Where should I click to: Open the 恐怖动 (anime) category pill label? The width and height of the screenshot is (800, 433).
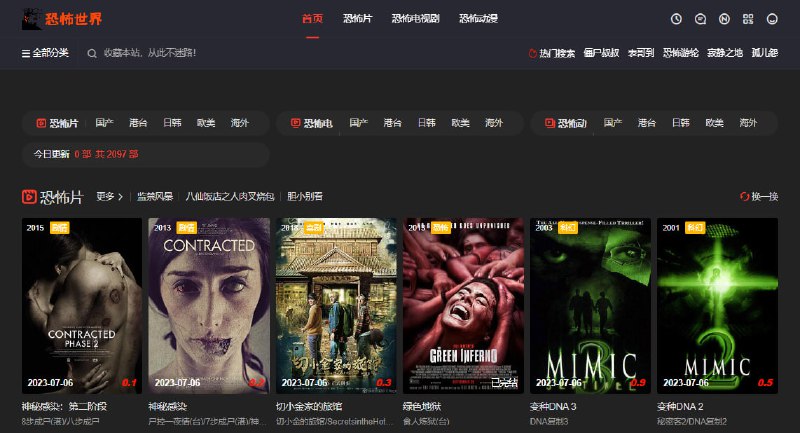(566, 123)
